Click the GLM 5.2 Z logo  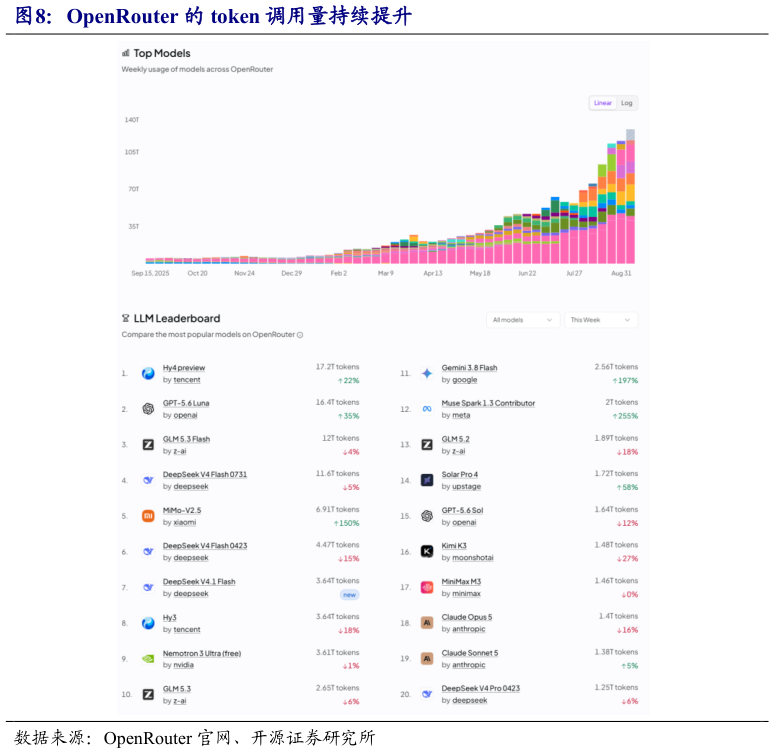point(427,444)
